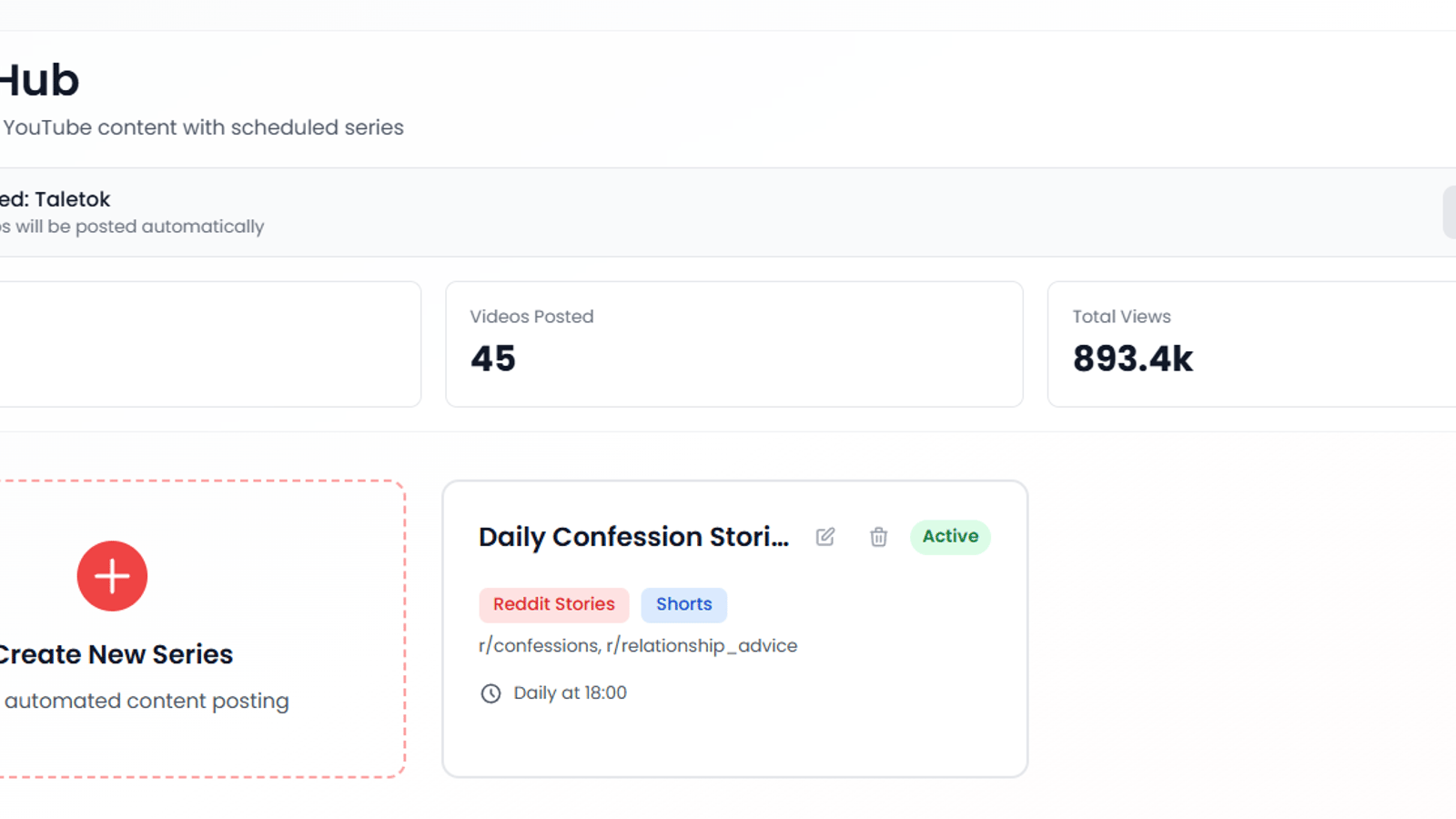Click the r/confessions, r/relationship_advice text
This screenshot has width=1456, height=819.
[x=638, y=645]
